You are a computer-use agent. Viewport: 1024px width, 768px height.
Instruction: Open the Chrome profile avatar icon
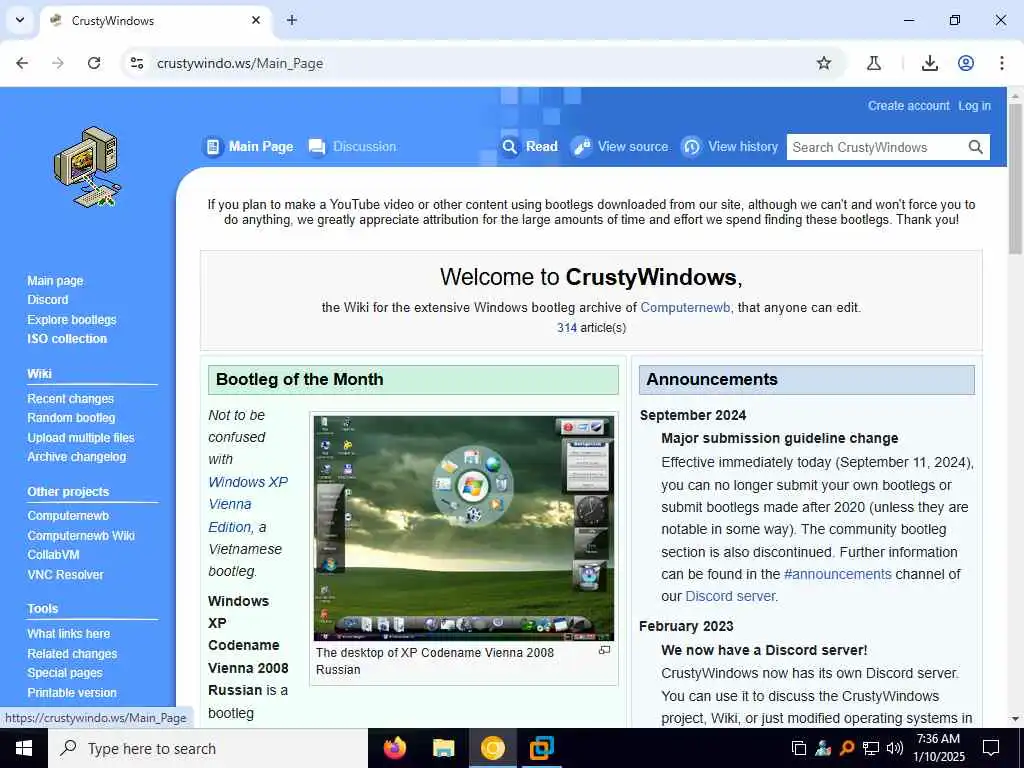coord(966,63)
